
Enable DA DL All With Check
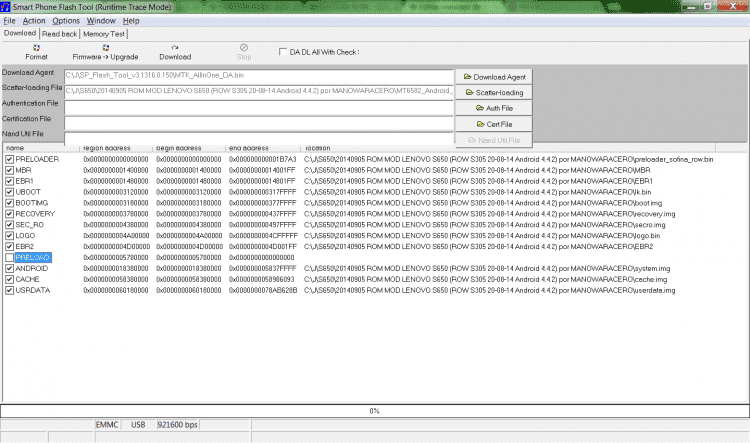pyautogui.click(x=283, y=52)
